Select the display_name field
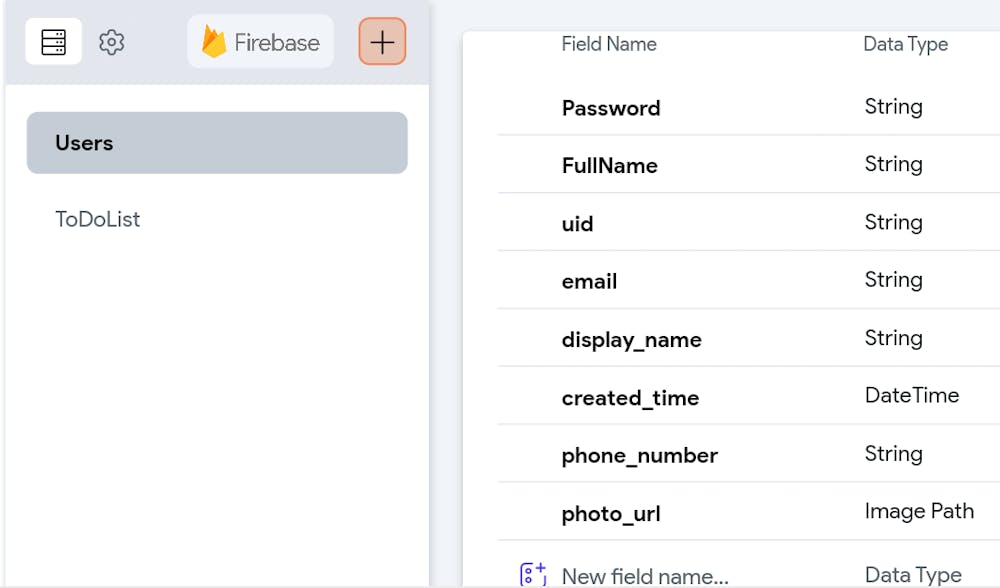 coord(631,340)
